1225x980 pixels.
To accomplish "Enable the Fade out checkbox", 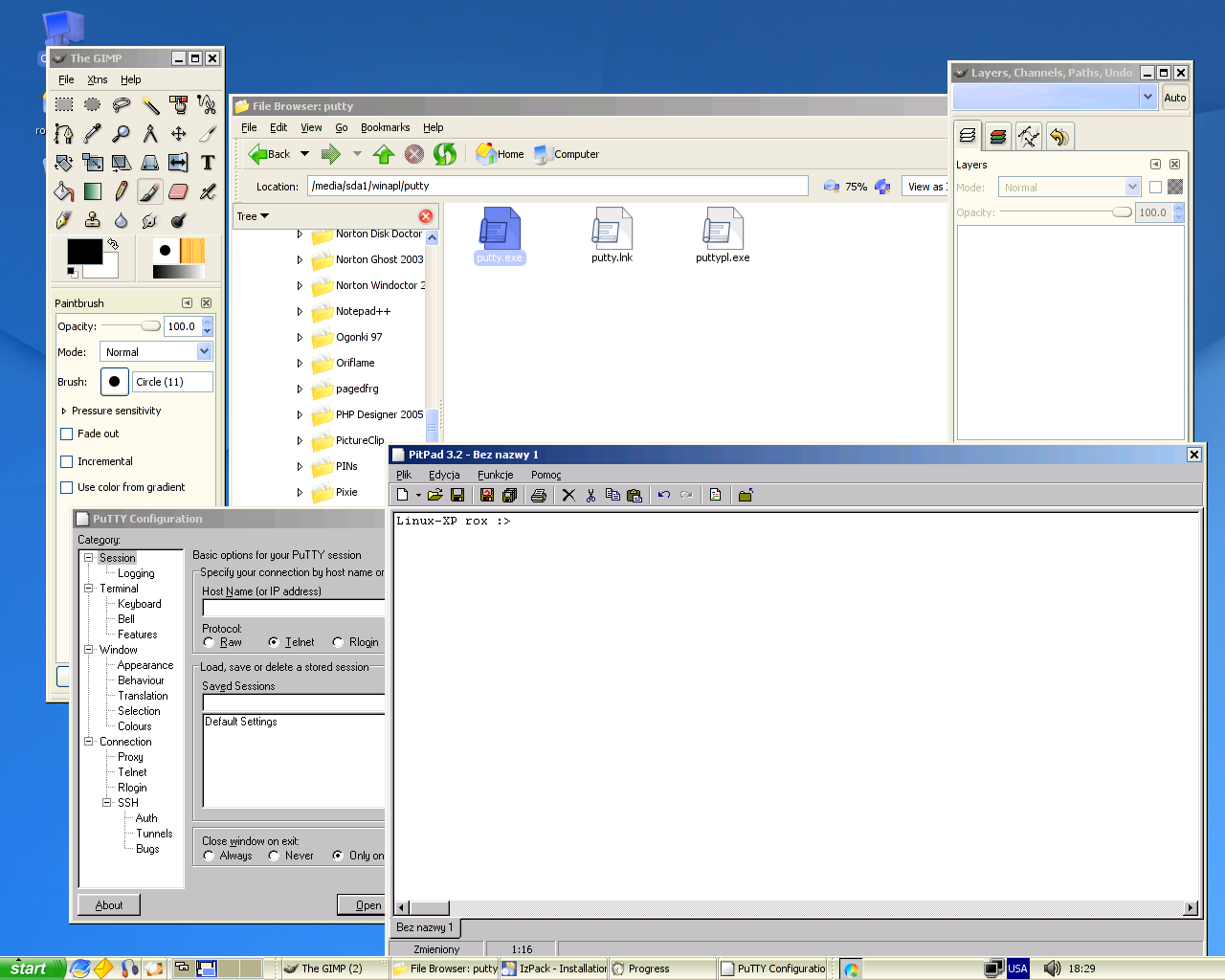I will [67, 434].
